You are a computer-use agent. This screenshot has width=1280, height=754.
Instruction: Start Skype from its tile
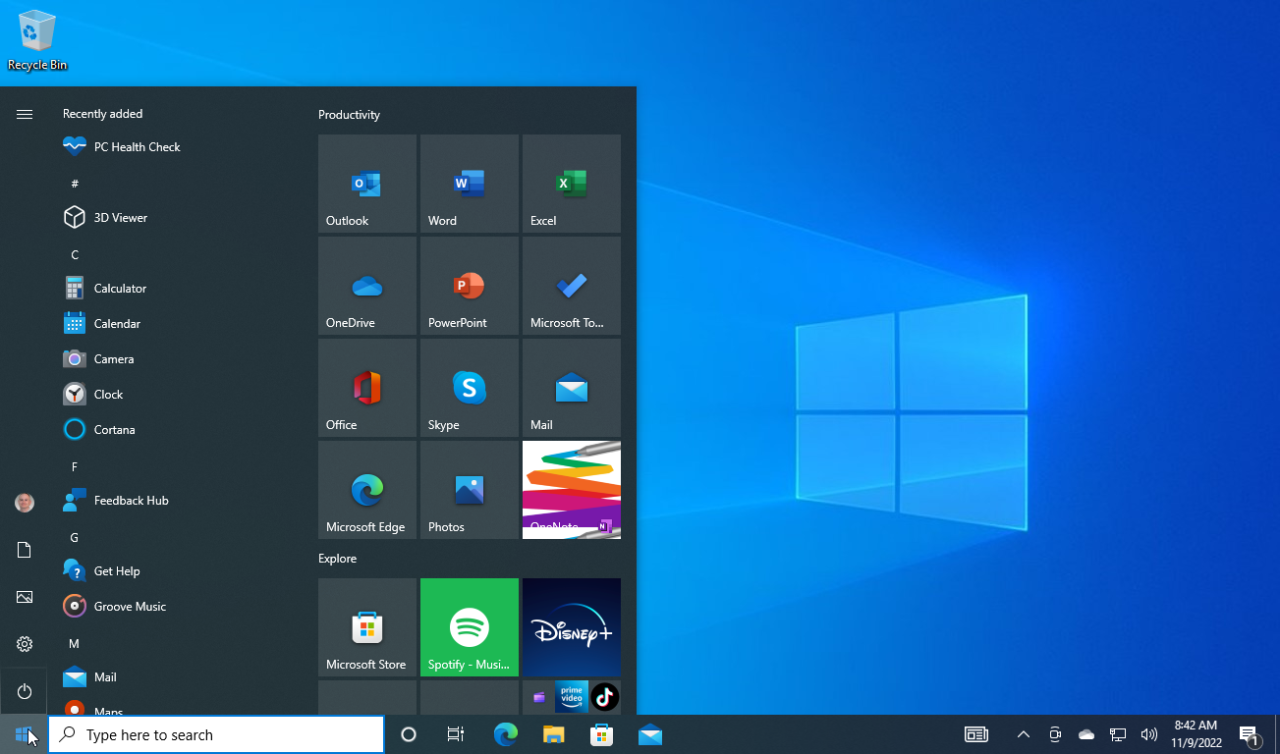coord(469,388)
